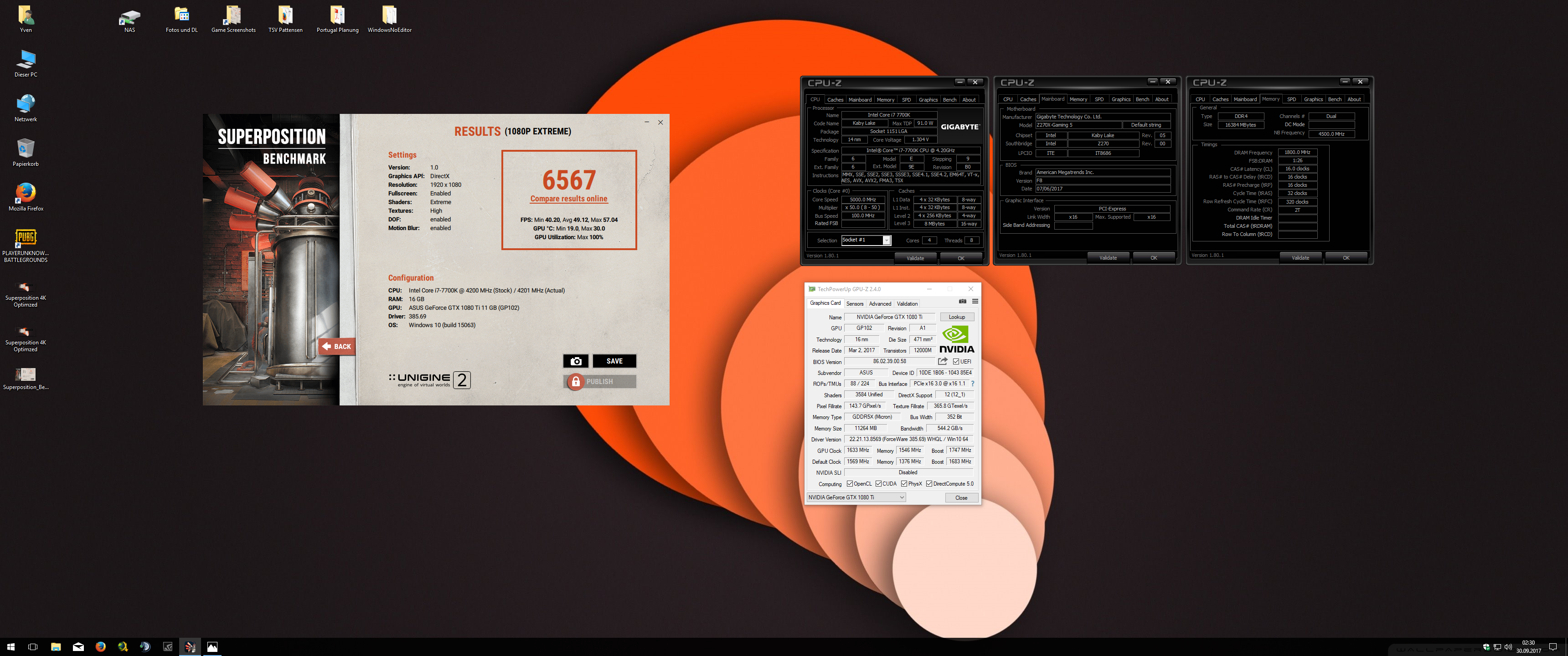This screenshot has height=656, width=1568.
Task: Open the Caches tab in first CPU-Z window
Action: [835, 100]
